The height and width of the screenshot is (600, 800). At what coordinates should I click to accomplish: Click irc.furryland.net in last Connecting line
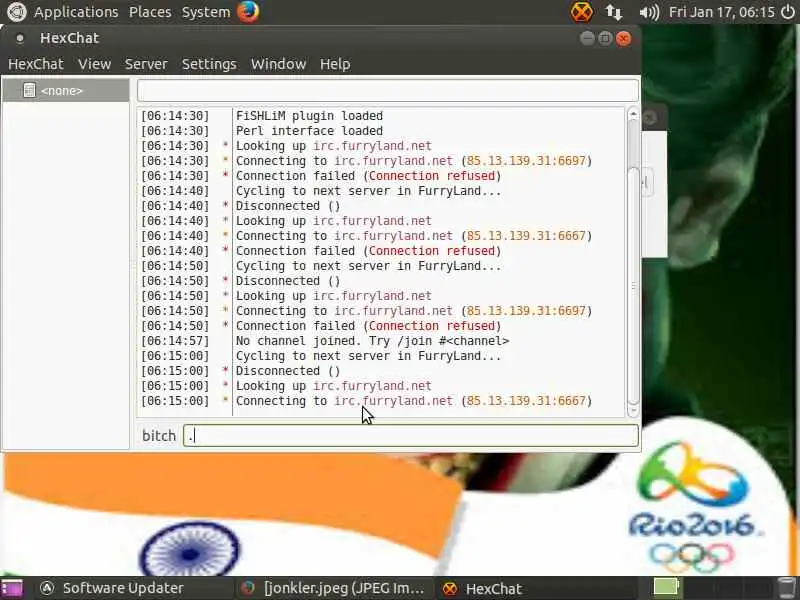(393, 401)
